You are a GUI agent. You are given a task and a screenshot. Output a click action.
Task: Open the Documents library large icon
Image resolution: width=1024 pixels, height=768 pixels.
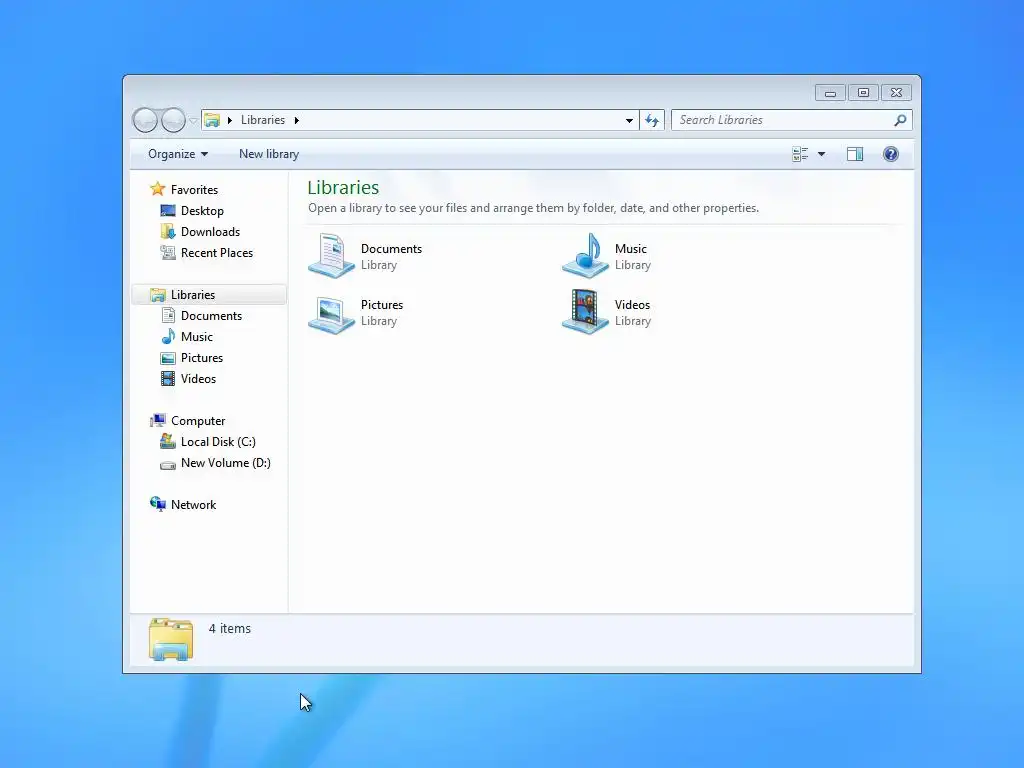[331, 256]
